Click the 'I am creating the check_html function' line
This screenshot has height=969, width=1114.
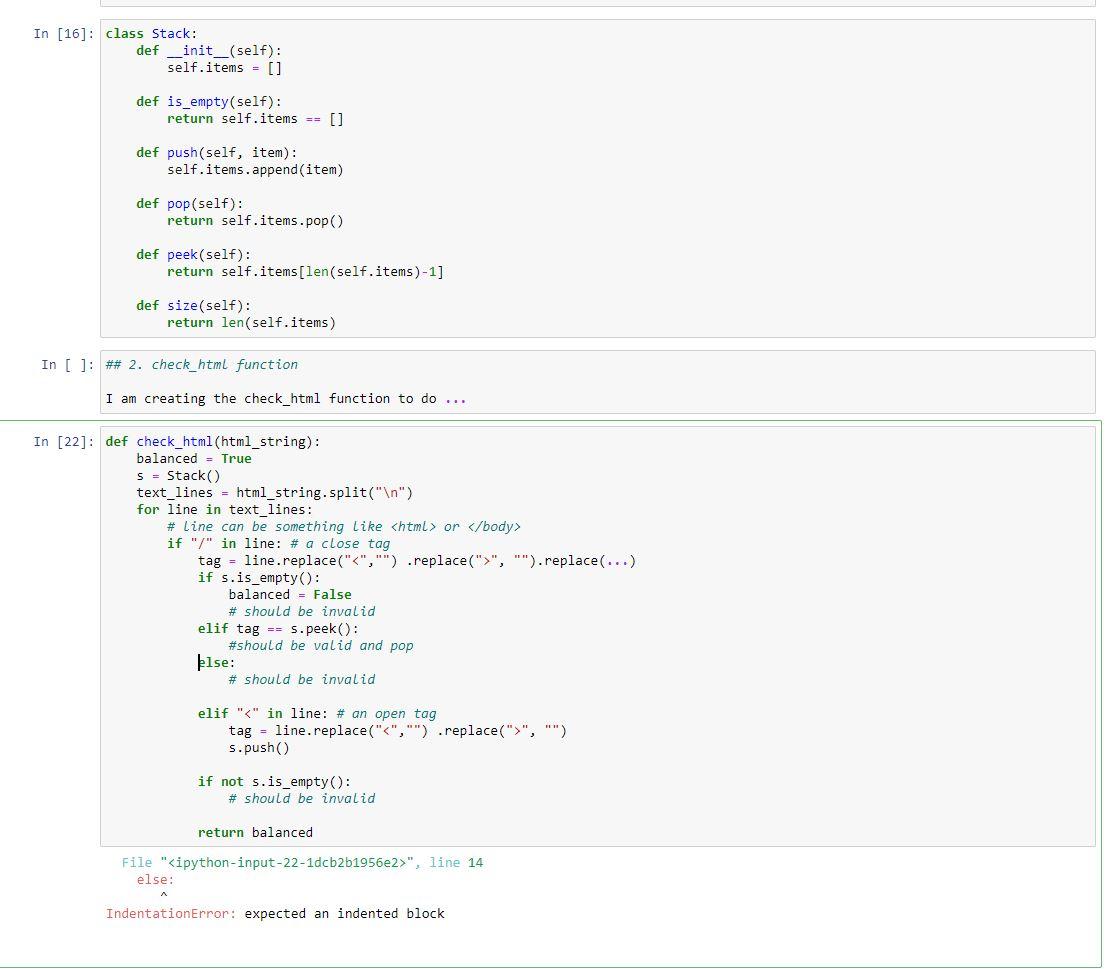[286, 399]
